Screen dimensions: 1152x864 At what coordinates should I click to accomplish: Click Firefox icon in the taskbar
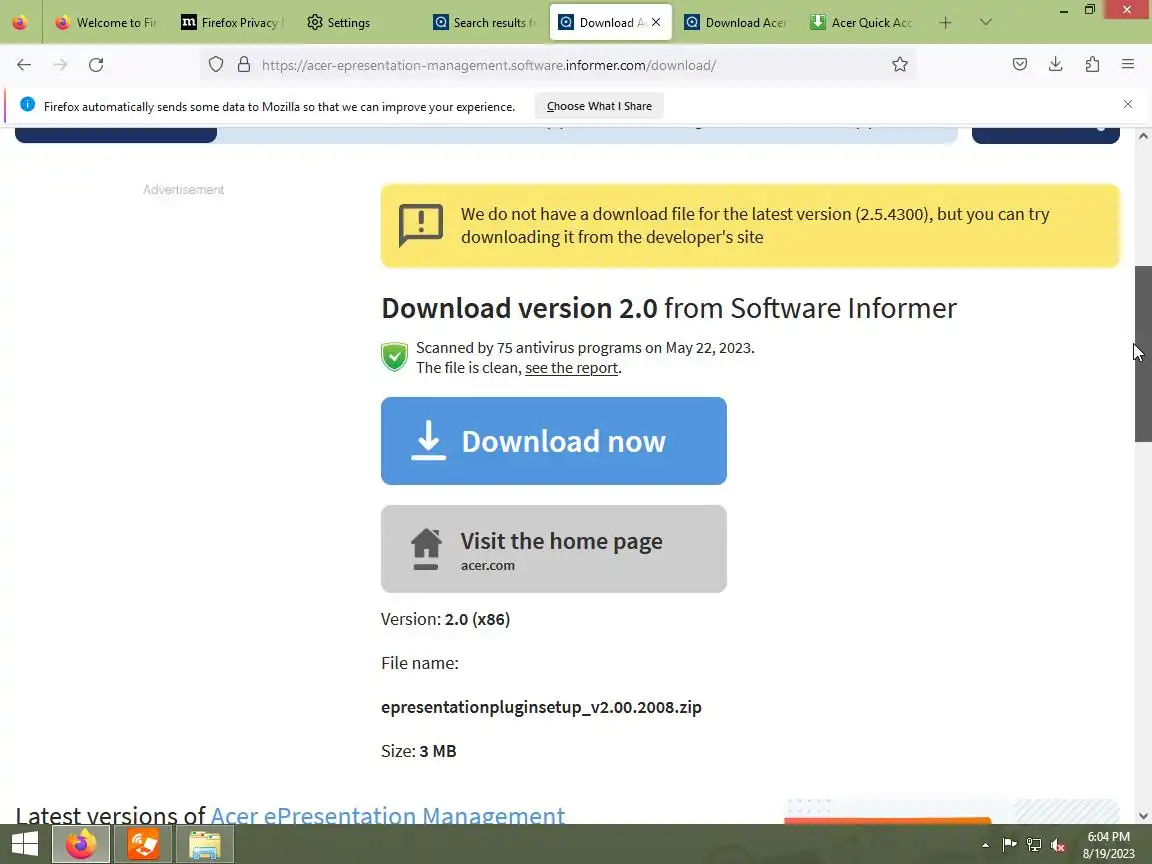(x=81, y=843)
